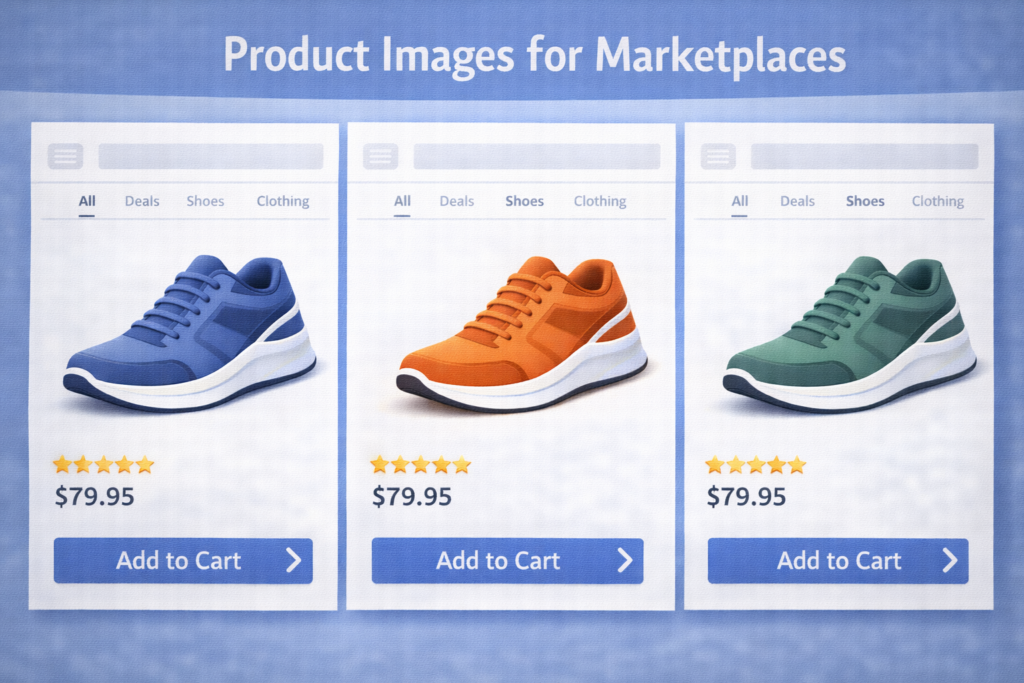
Task: Add the blue shoe to cart
Action: 183,560
